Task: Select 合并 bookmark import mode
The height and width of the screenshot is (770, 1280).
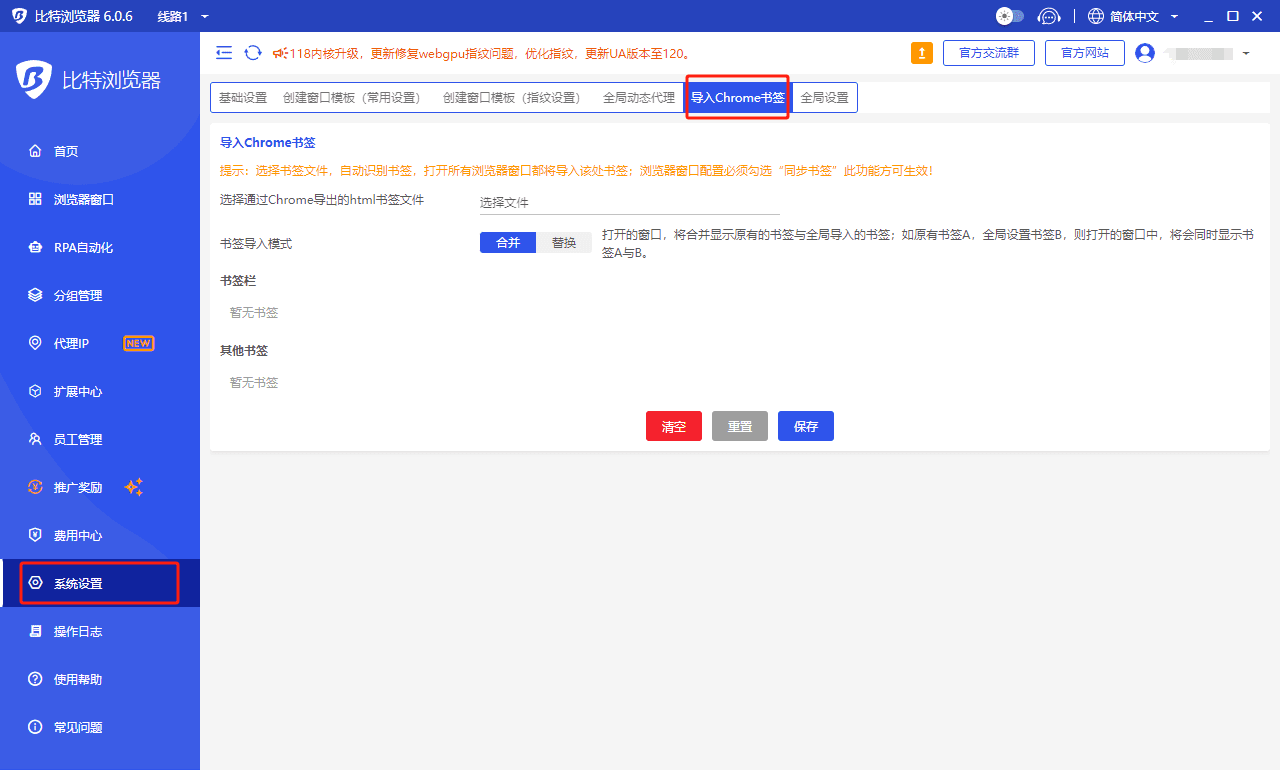Action: [508, 242]
